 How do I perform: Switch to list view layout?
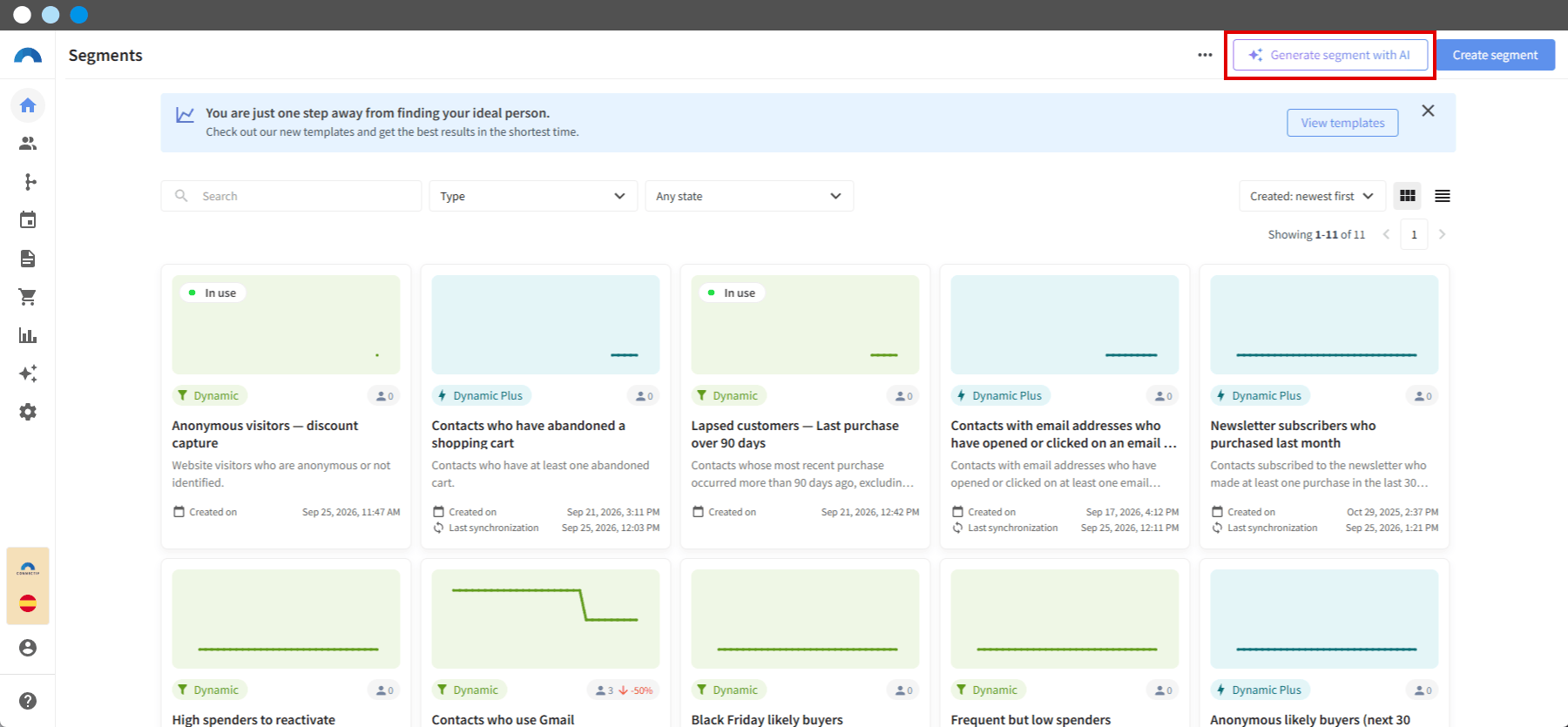[x=1443, y=196]
